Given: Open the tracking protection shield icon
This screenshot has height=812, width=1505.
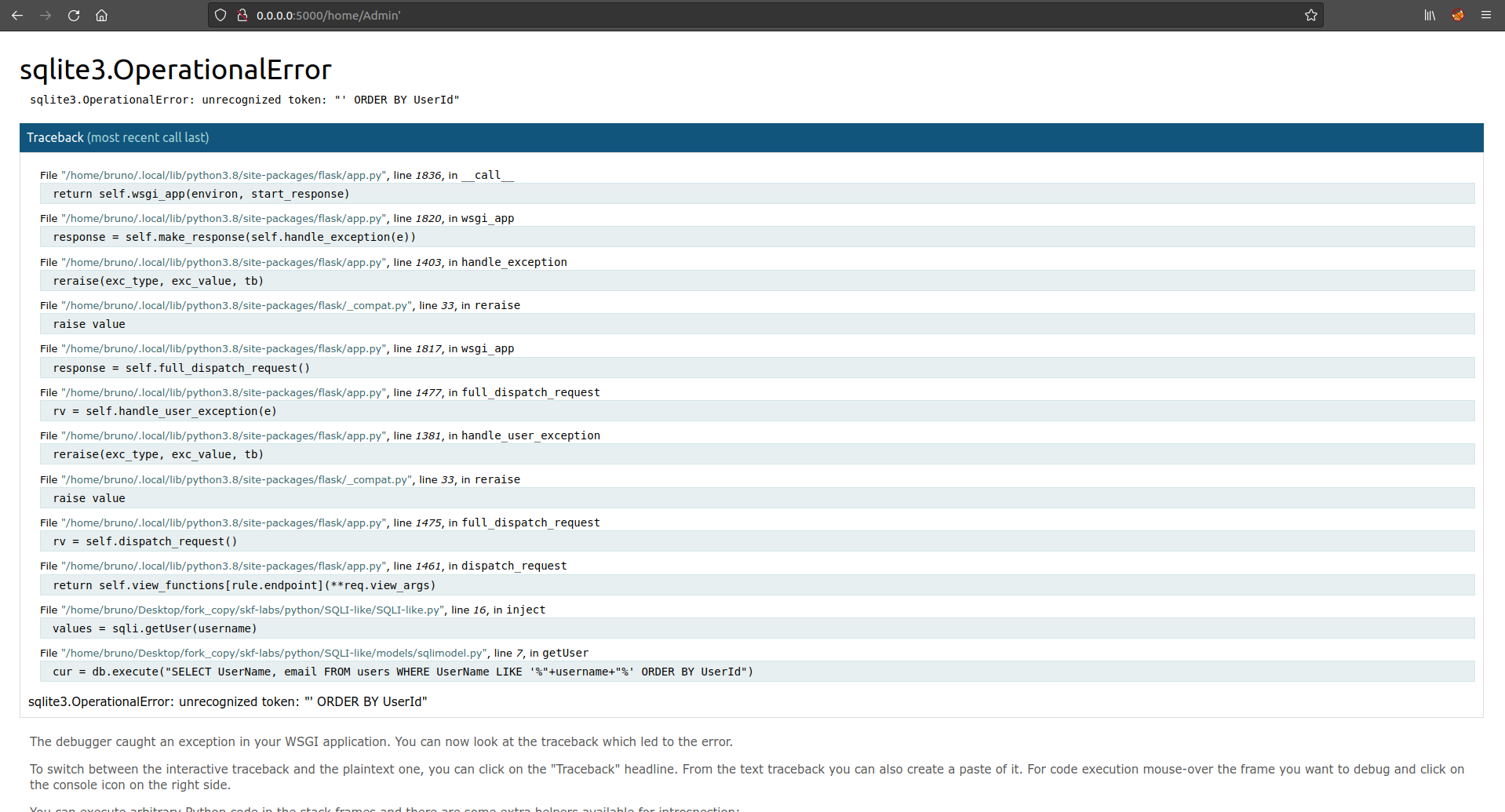Looking at the screenshot, I should 220,15.
